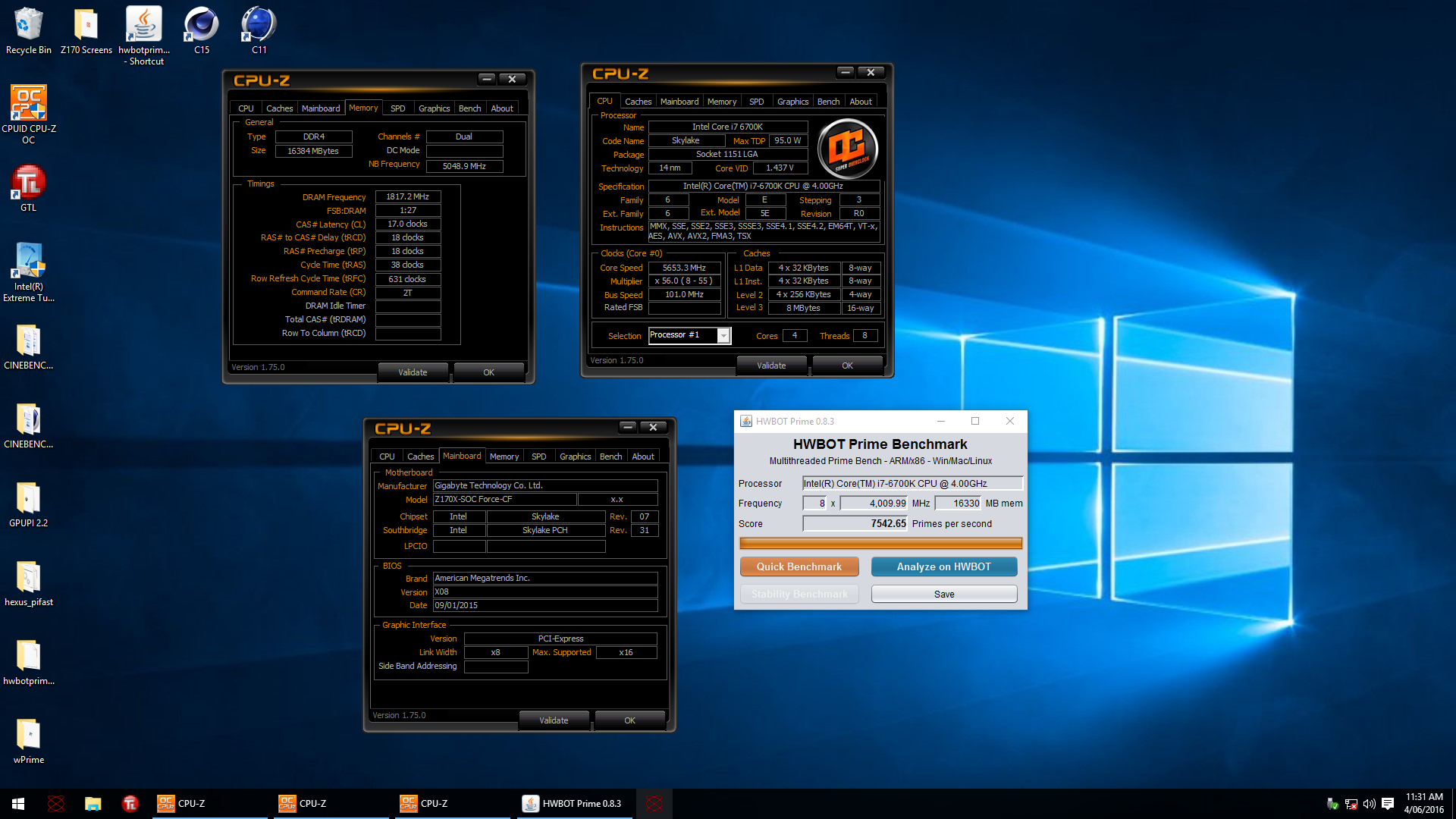Open the Windows Start menu
Viewport: 1456px width, 819px height.
tap(18, 804)
